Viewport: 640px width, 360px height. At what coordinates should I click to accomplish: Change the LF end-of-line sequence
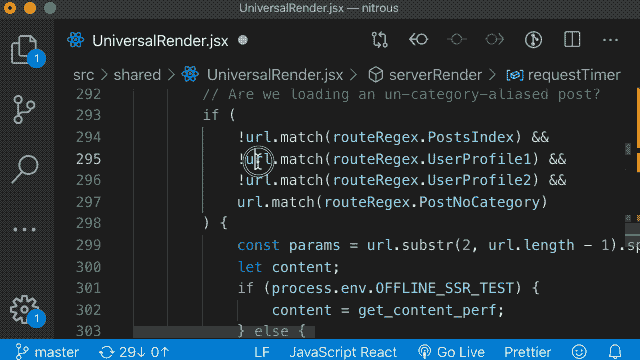262,352
